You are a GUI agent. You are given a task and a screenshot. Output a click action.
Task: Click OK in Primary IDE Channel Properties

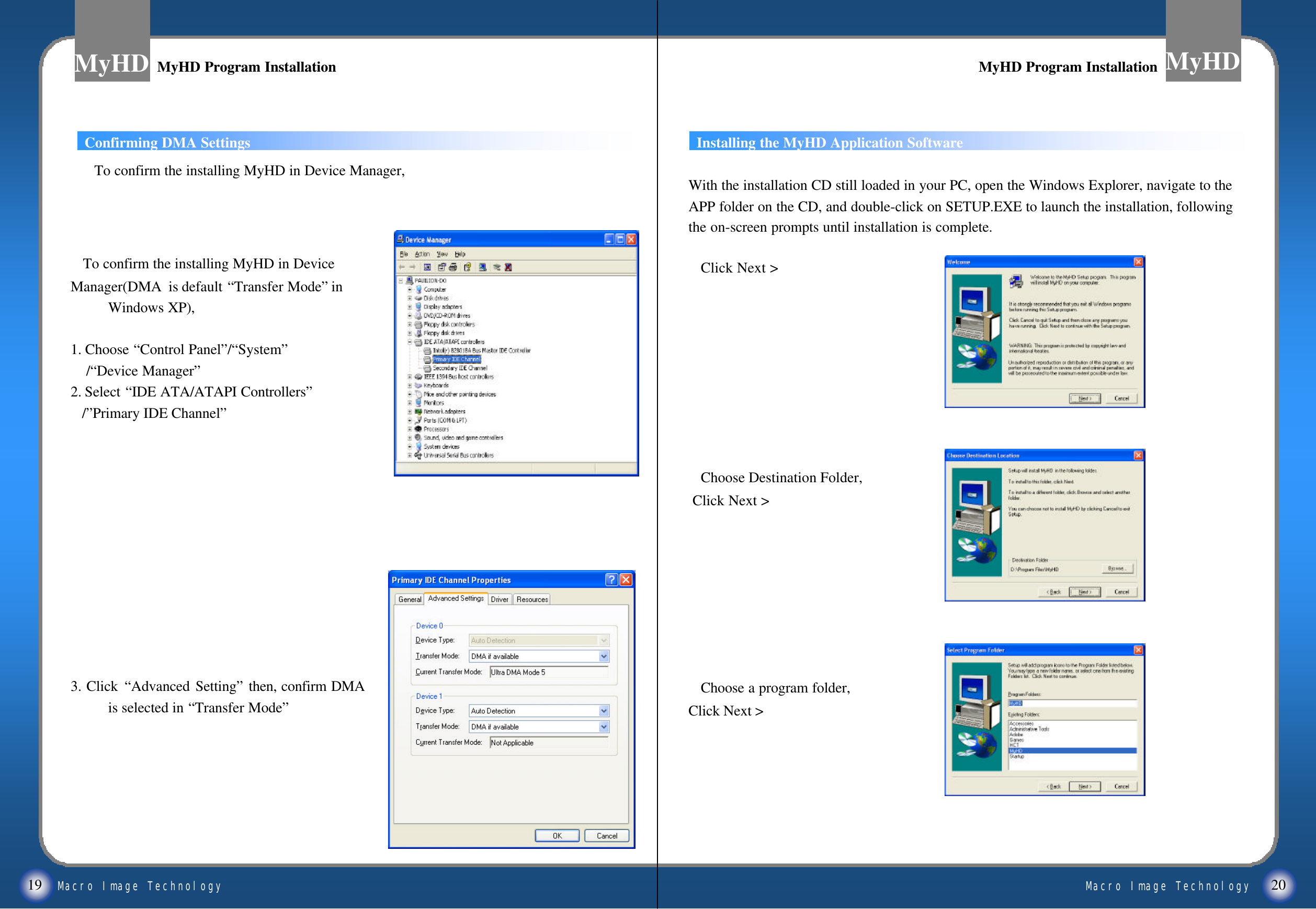(x=557, y=836)
